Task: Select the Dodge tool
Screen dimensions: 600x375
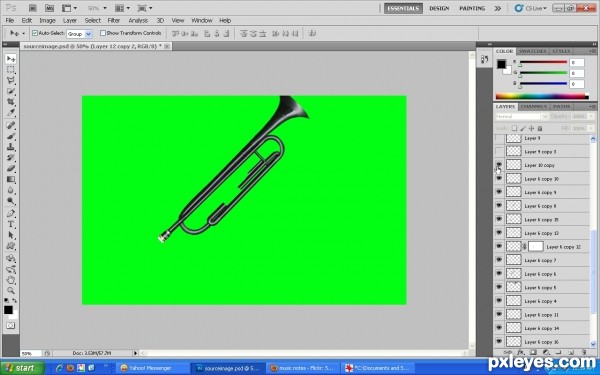Action: (11, 201)
